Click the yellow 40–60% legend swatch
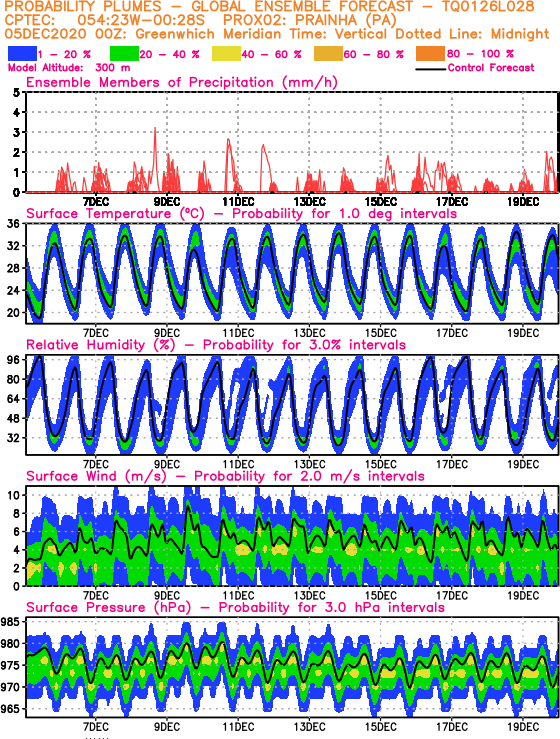The image size is (560, 739). pyautogui.click(x=226, y=54)
